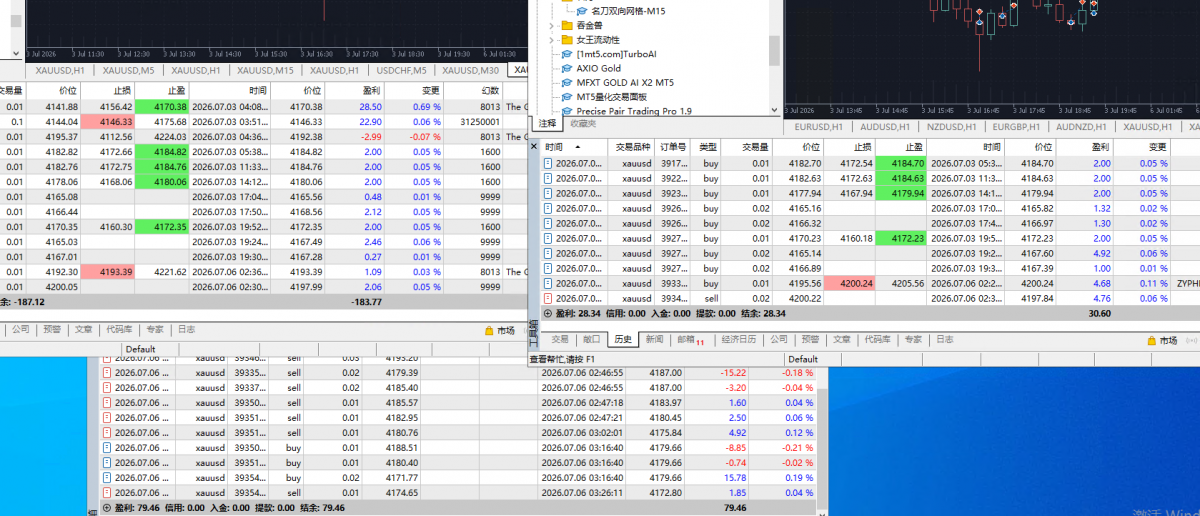Click the row icon for order 3933 in right terminal

pos(547,283)
